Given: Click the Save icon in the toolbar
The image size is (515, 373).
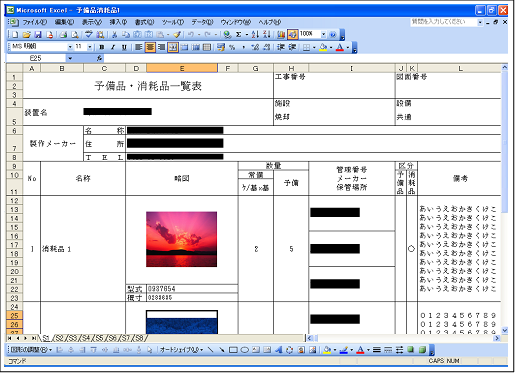Looking at the screenshot, I should (x=38, y=34).
